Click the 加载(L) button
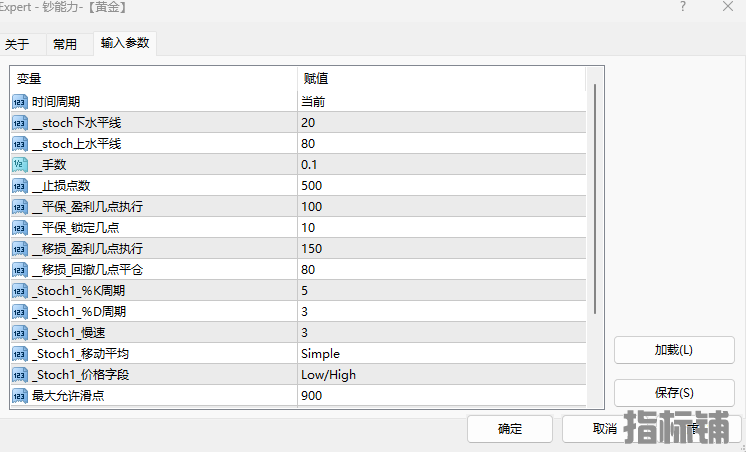The image size is (746, 452). pyautogui.click(x=674, y=350)
